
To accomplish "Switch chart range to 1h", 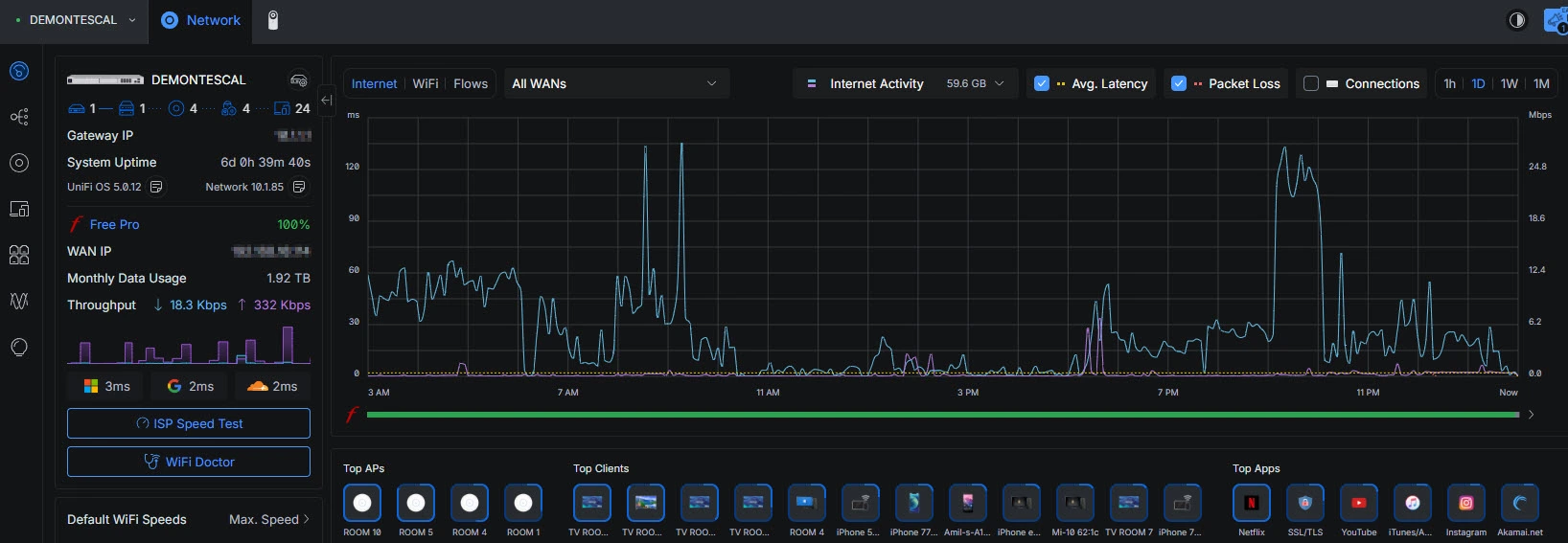I will point(1449,83).
